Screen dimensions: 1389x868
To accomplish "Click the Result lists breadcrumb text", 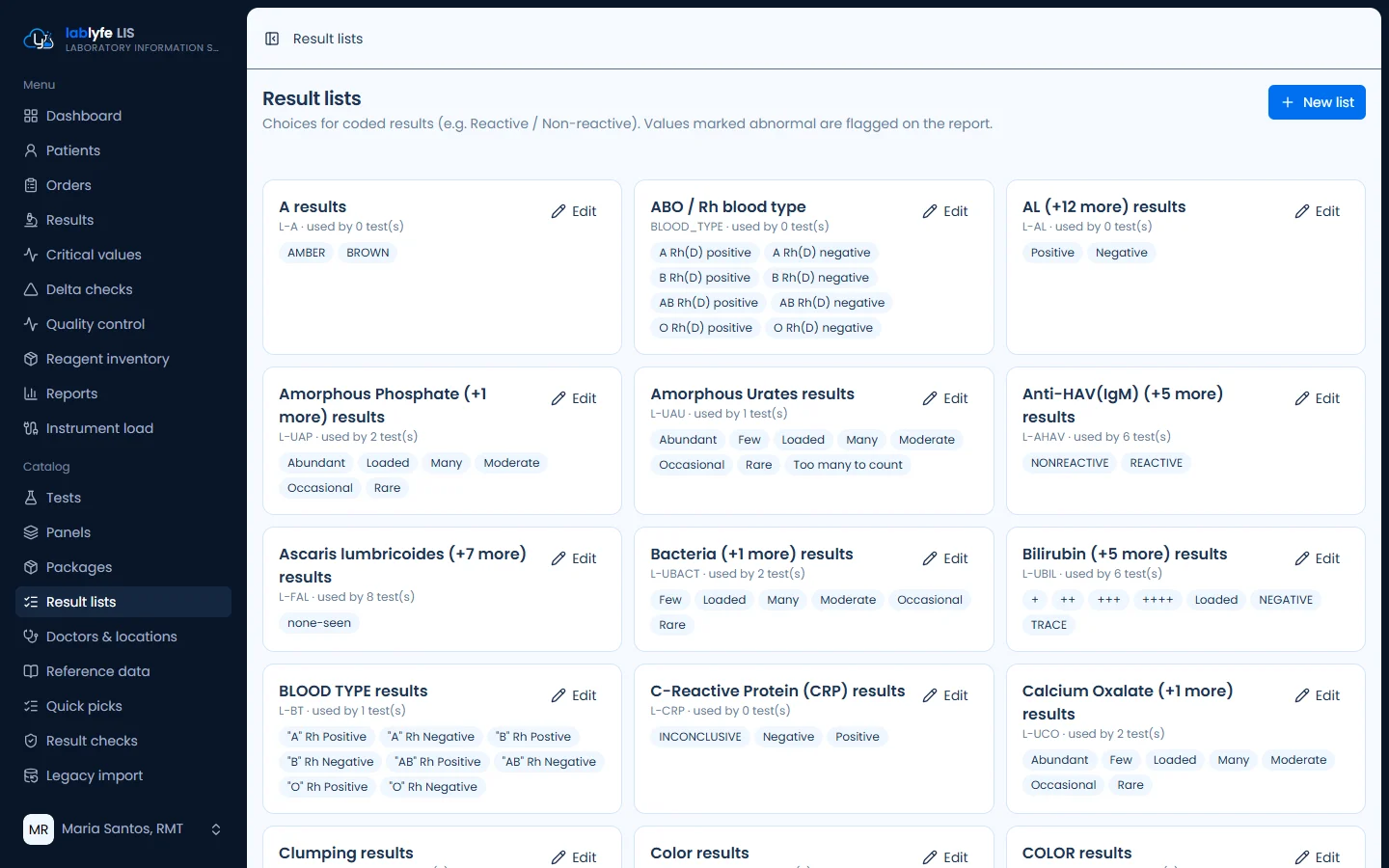I will [x=328, y=39].
